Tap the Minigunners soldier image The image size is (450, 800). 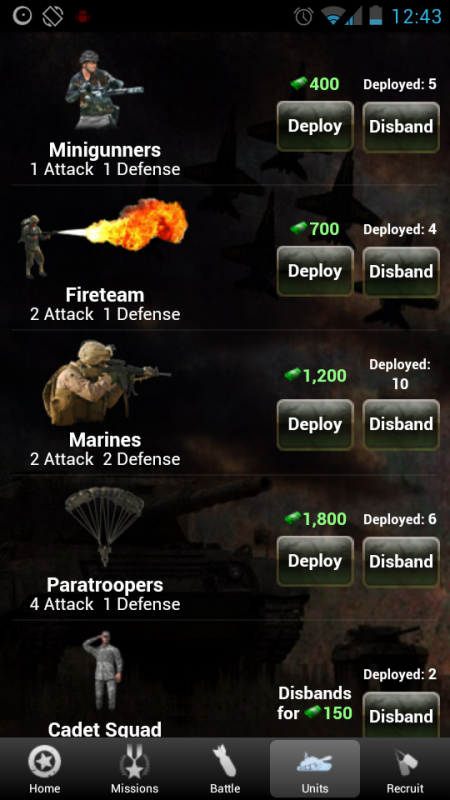point(104,90)
